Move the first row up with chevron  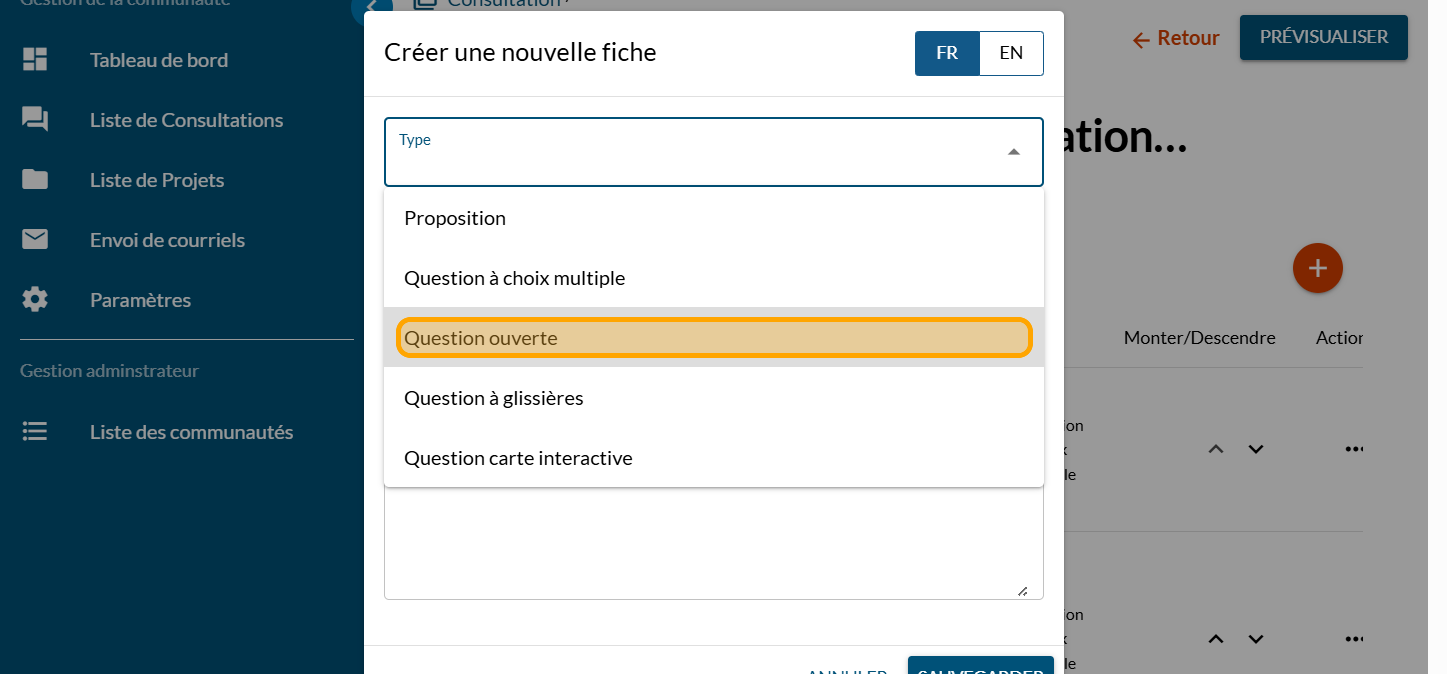click(x=1216, y=450)
